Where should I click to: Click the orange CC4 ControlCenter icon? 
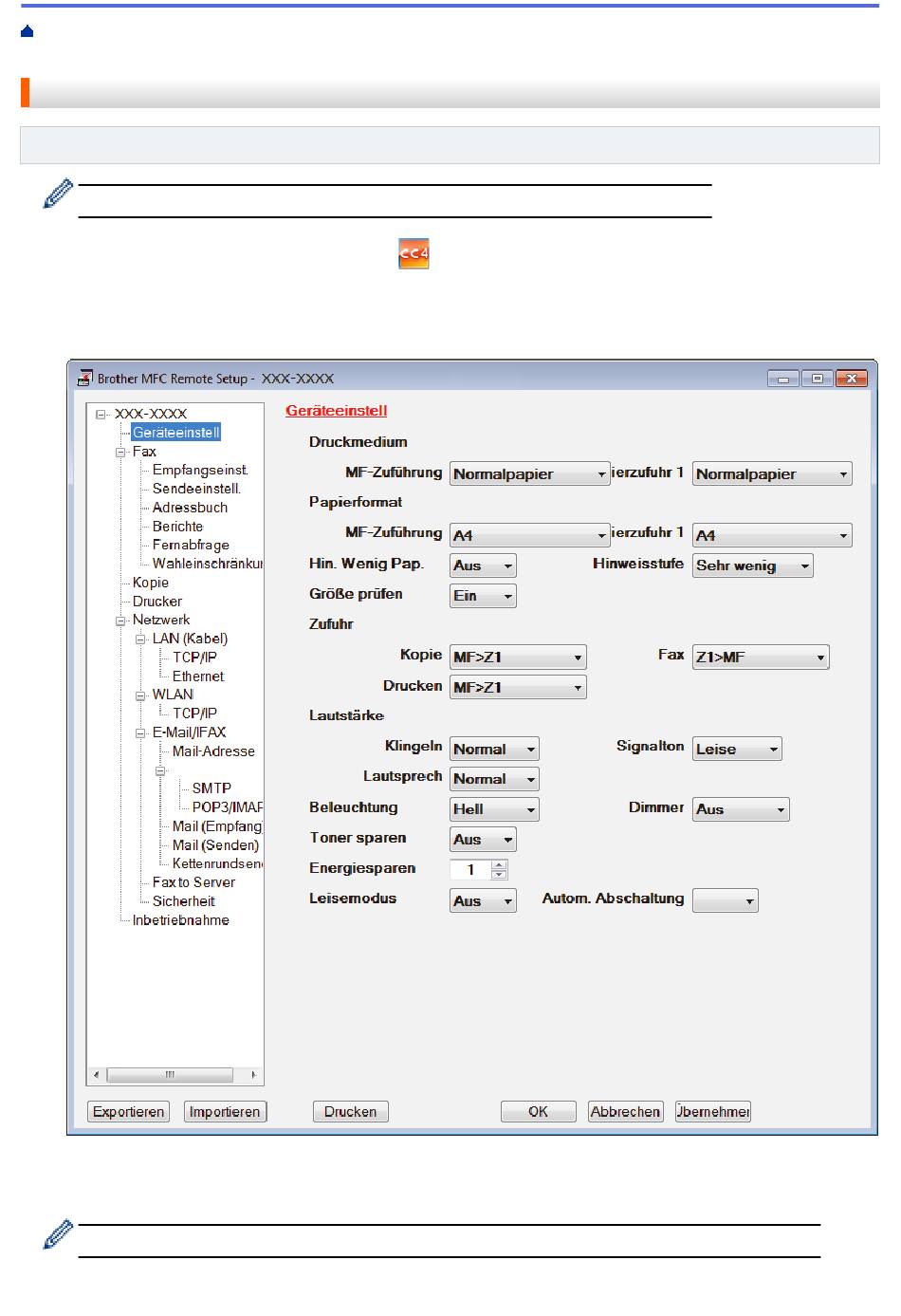pos(414,253)
